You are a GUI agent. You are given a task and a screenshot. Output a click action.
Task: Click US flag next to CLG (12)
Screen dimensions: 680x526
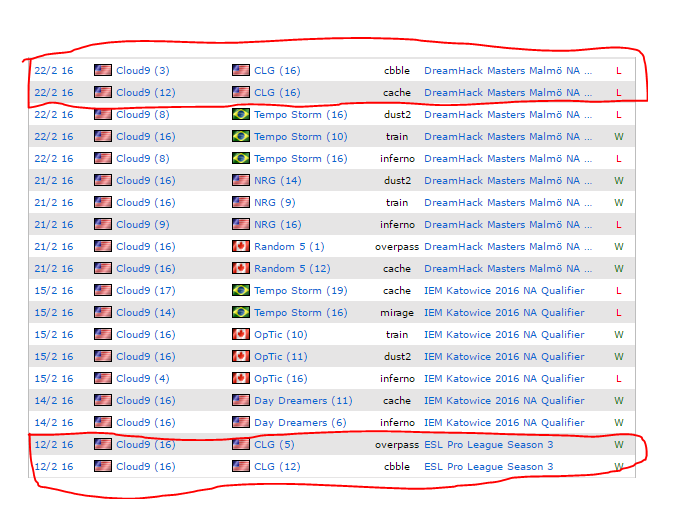point(241,467)
